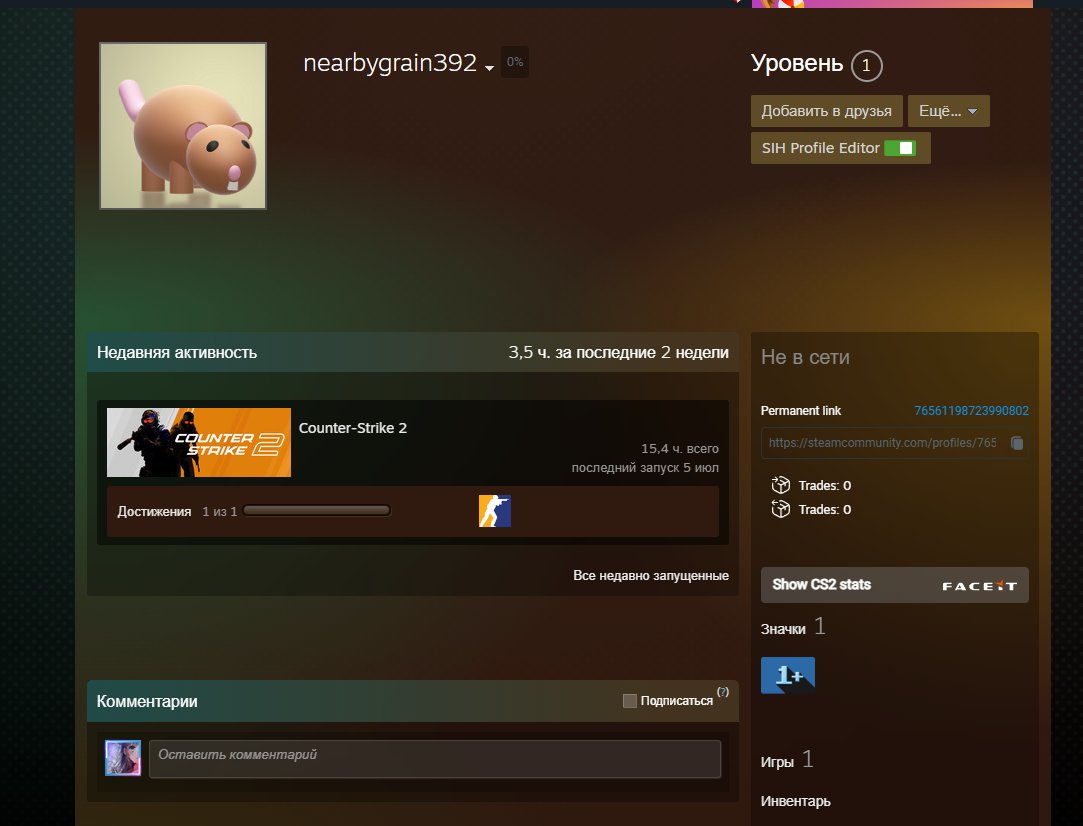This screenshot has height=826, width=1083.
Task: Click the first Trades box icon
Action: pos(780,485)
